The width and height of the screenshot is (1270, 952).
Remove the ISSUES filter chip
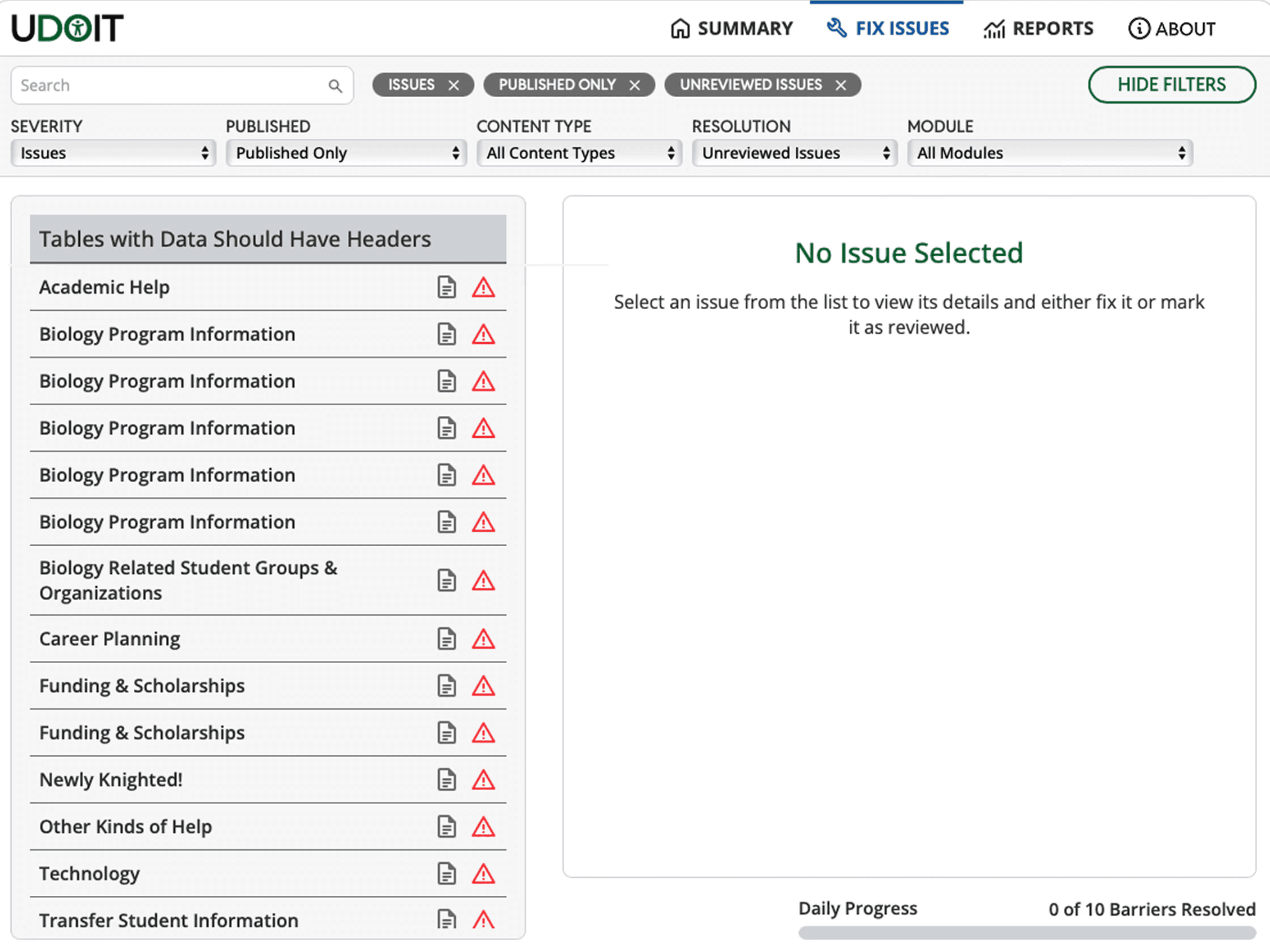(x=453, y=85)
